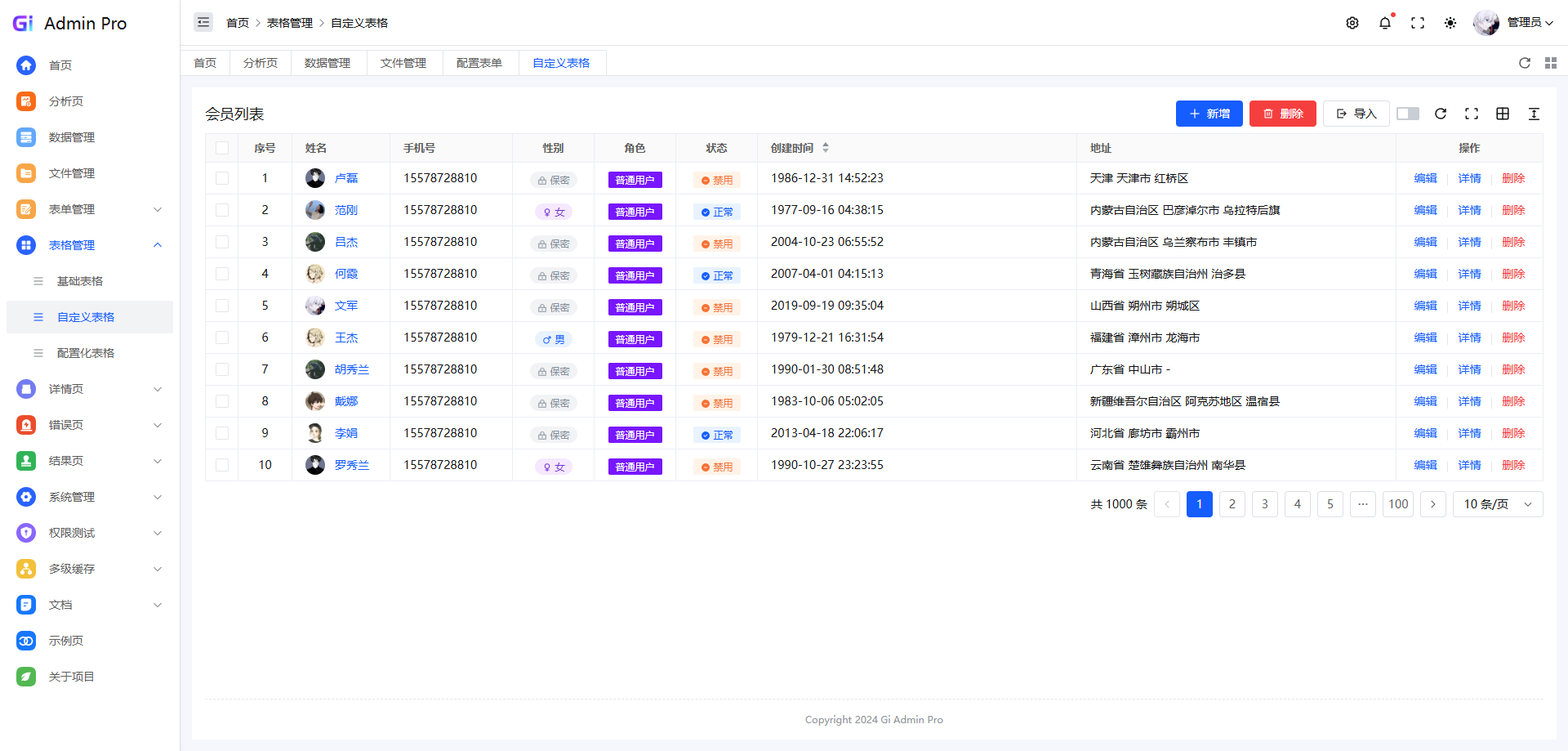
Task: Switch theme with the sun icon
Action: coord(1450,23)
